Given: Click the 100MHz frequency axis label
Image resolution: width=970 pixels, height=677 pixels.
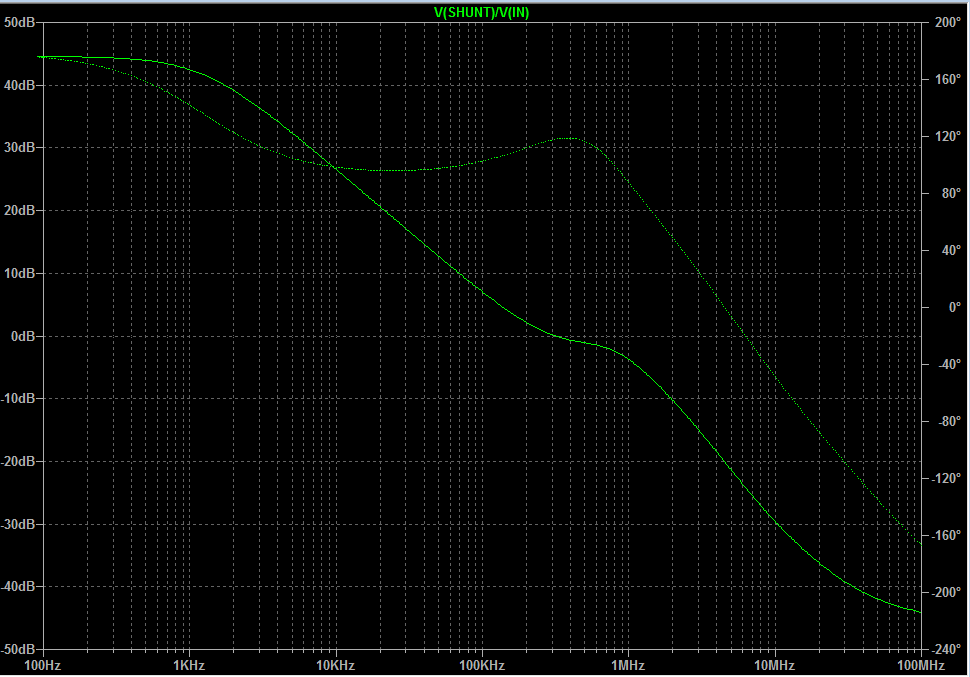Looking at the screenshot, I should tap(921, 666).
